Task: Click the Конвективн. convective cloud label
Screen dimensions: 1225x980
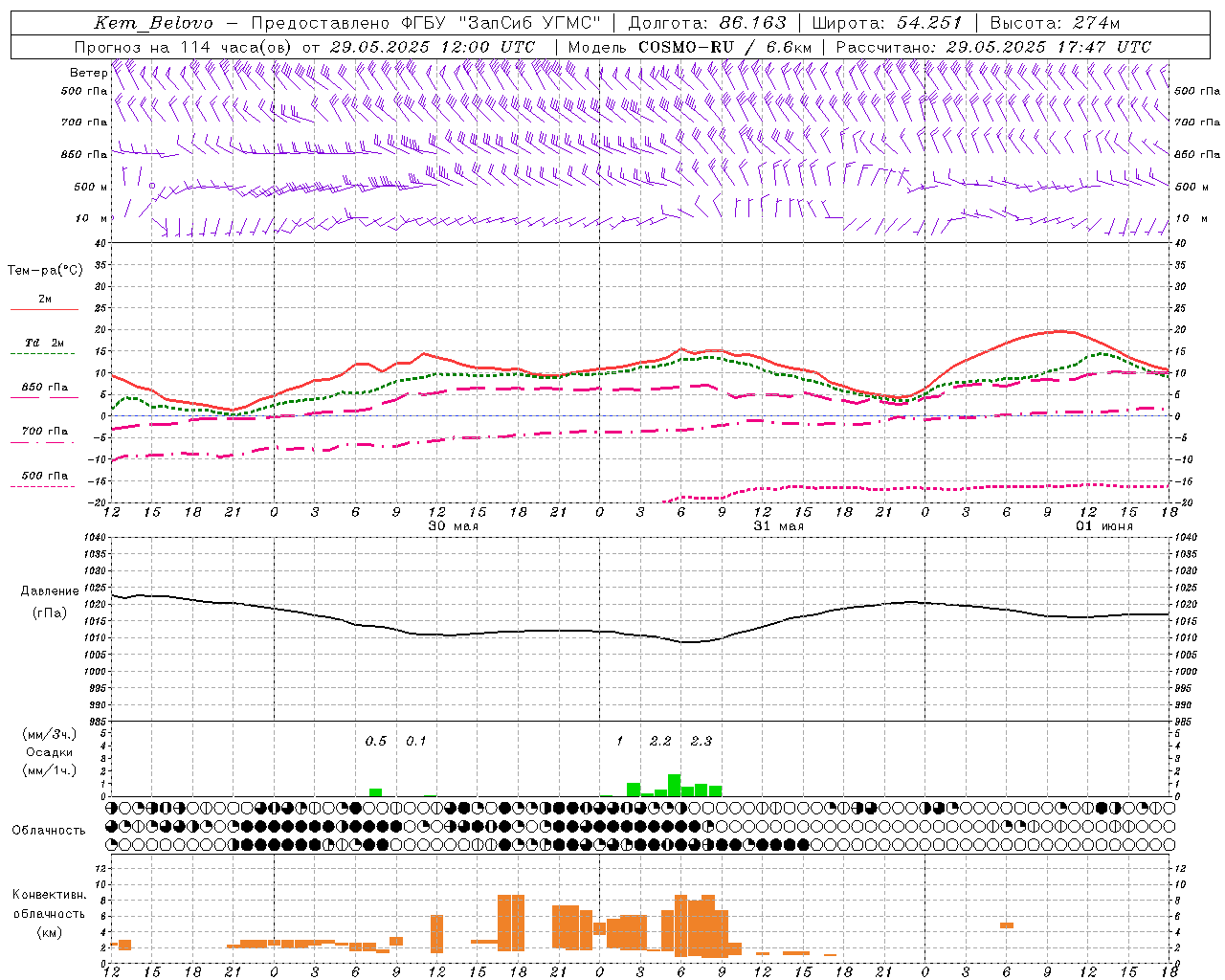Action: pos(50,895)
